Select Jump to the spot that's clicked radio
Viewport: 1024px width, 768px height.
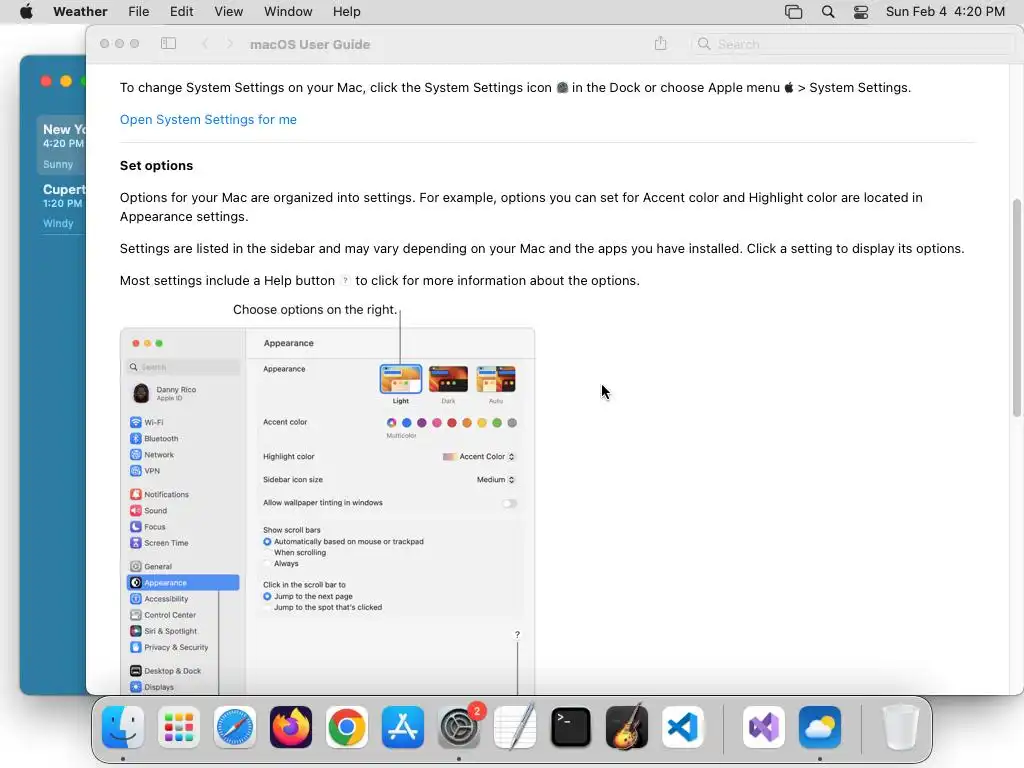point(267,607)
